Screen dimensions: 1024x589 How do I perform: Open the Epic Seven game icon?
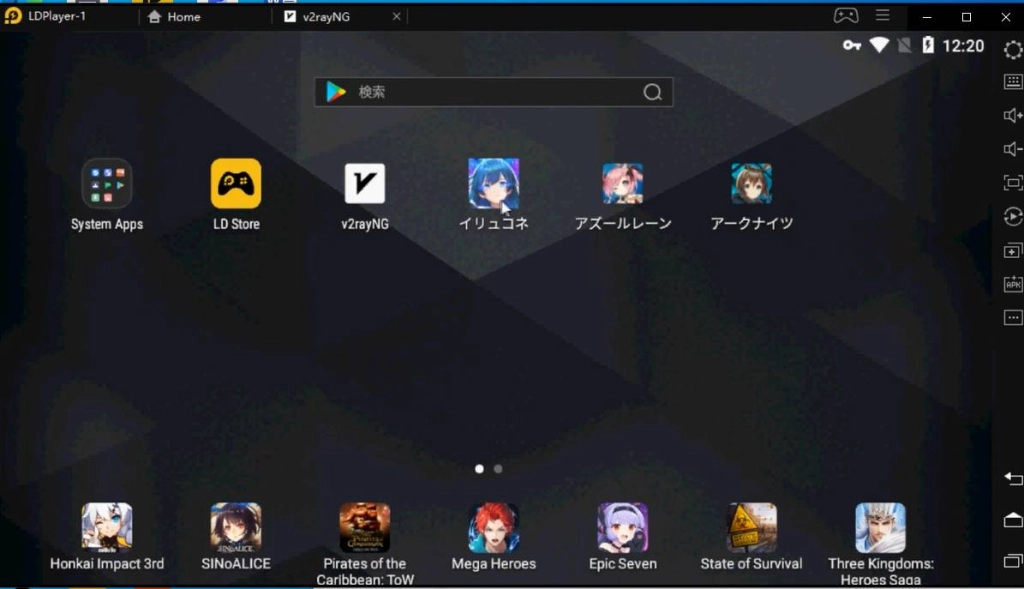coord(622,528)
